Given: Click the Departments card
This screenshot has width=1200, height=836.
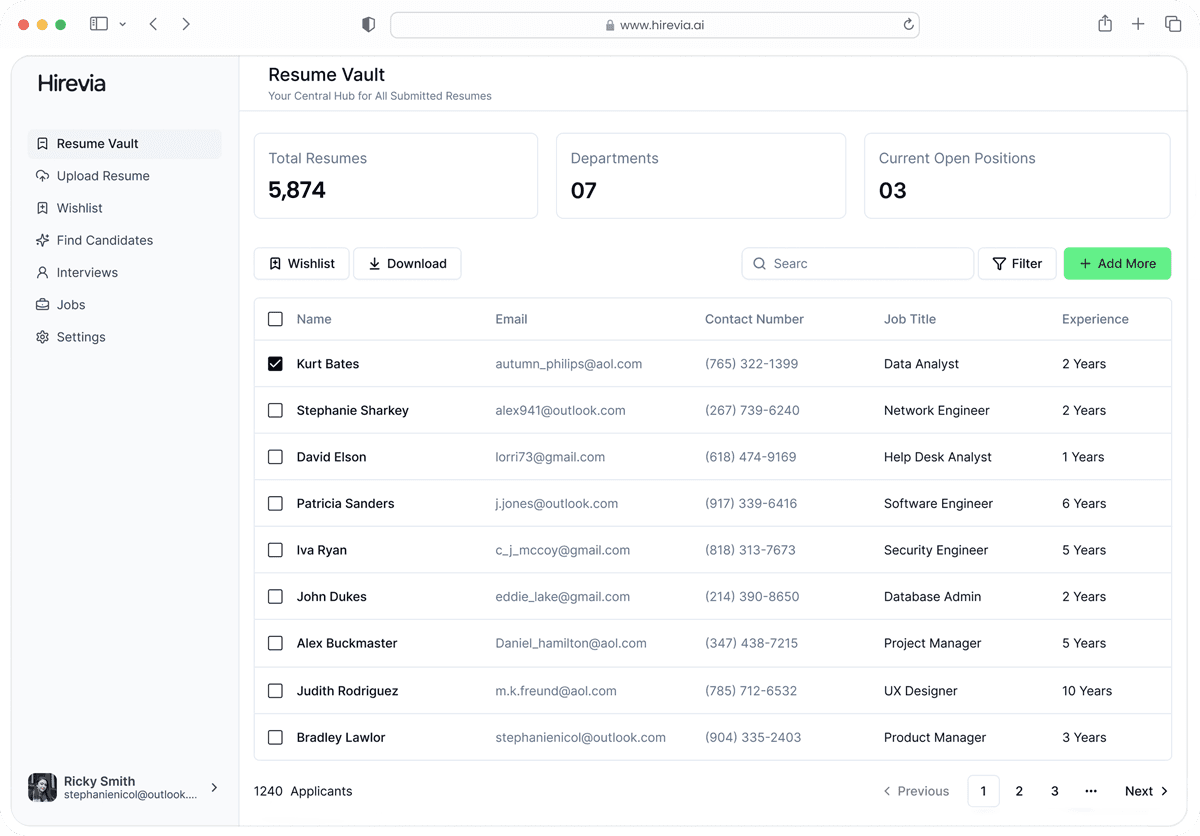Looking at the screenshot, I should [701, 176].
